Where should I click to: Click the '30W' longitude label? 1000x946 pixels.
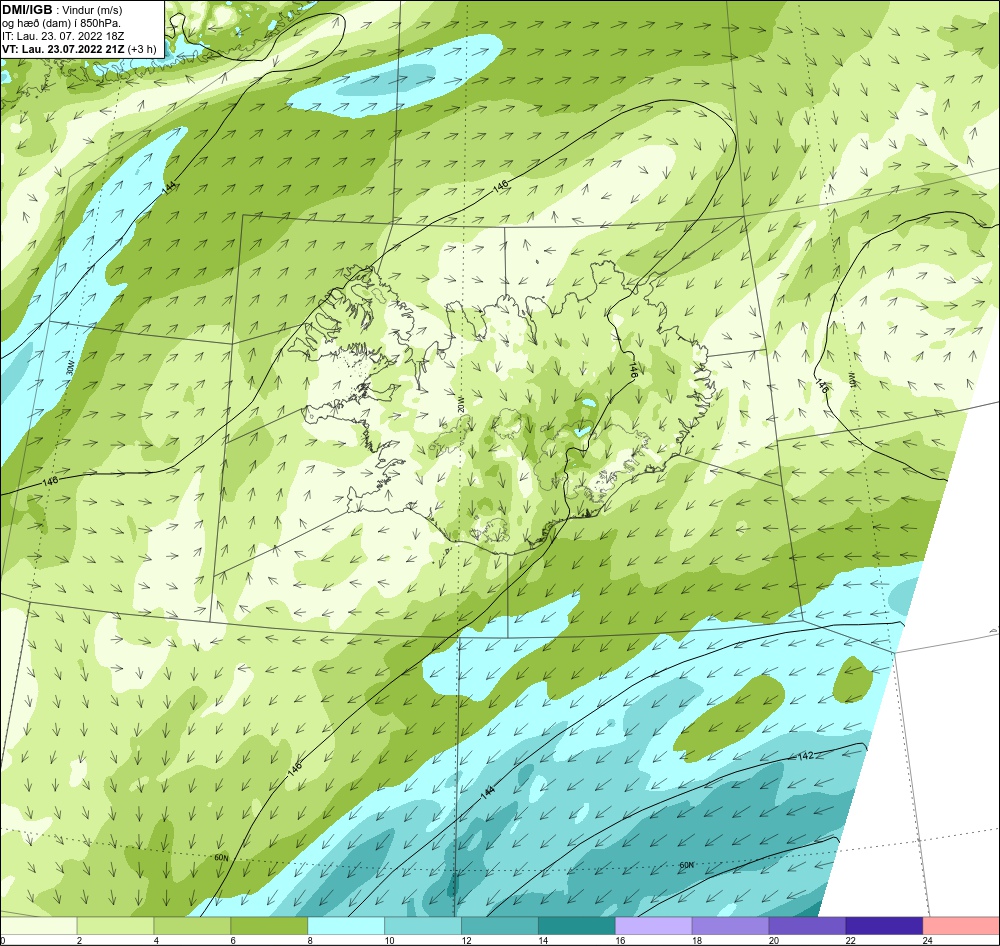coord(69,368)
